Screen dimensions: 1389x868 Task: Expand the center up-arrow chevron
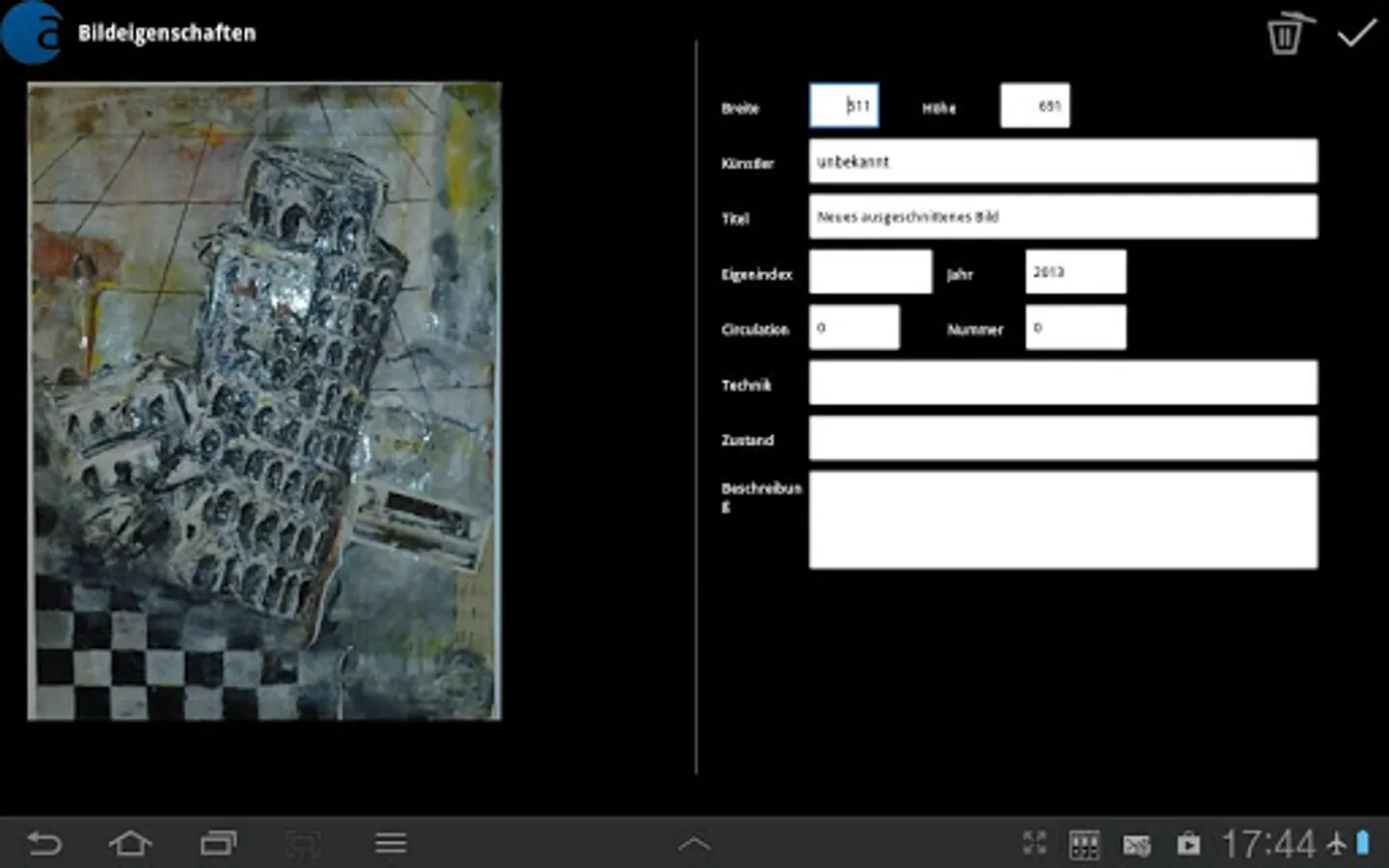pos(694,844)
